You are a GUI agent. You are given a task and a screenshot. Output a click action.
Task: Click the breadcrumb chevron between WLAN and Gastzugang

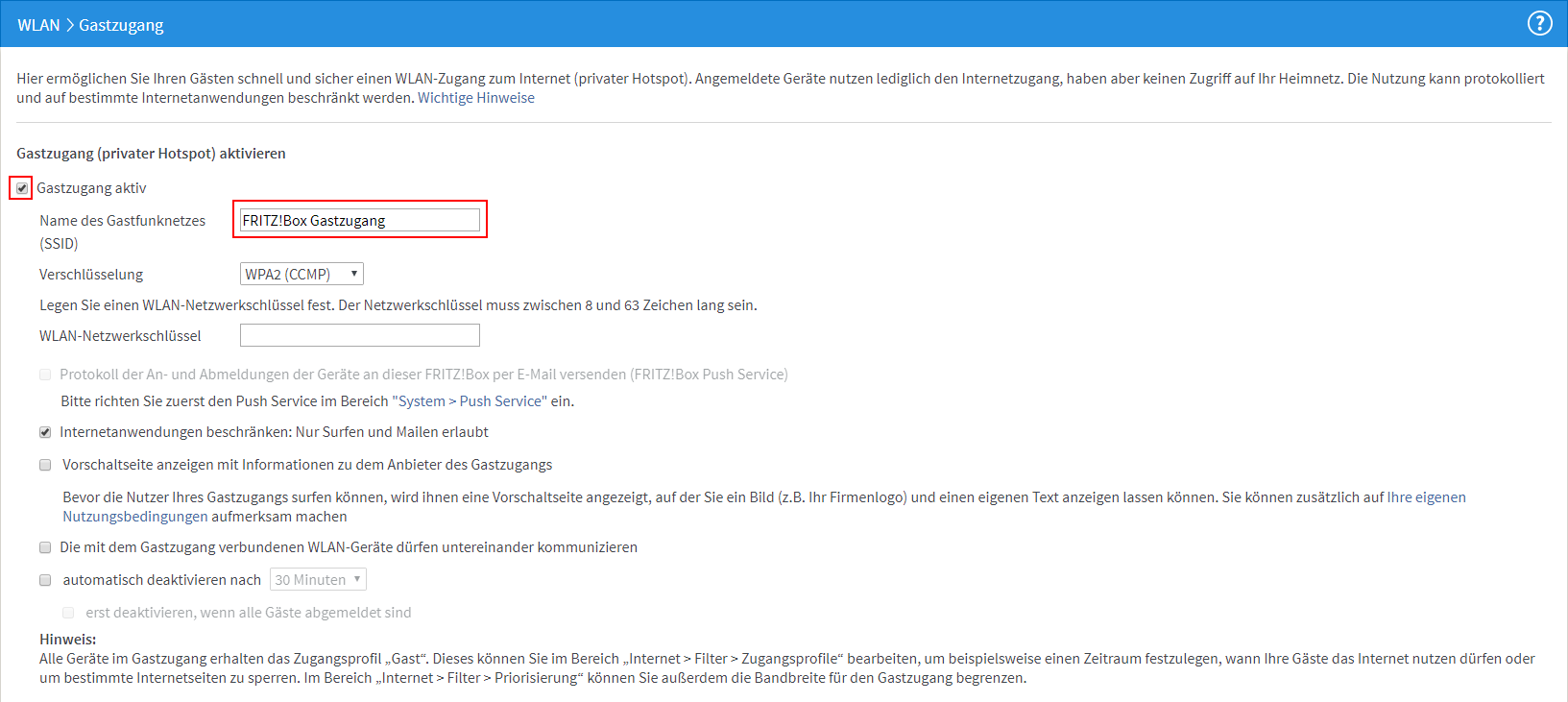point(69,25)
